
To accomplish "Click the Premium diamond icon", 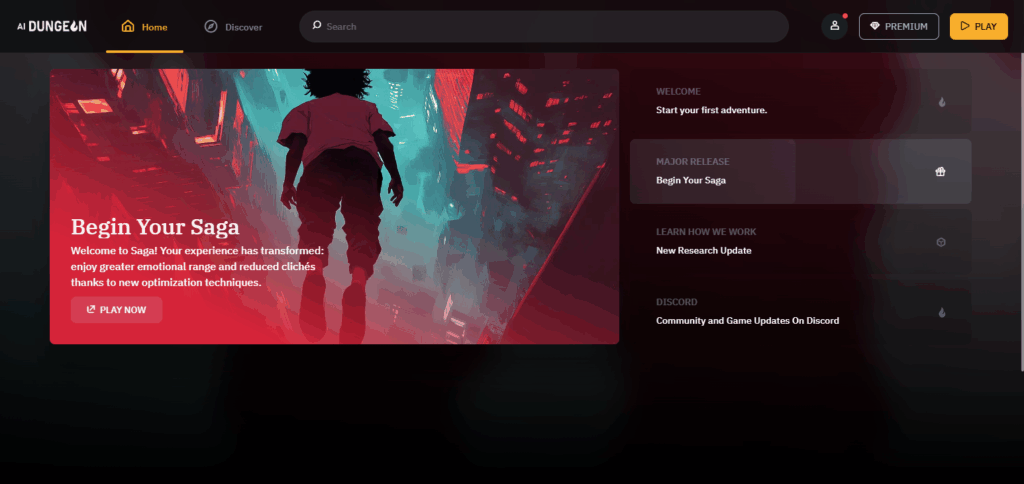I will pyautogui.click(x=874, y=27).
